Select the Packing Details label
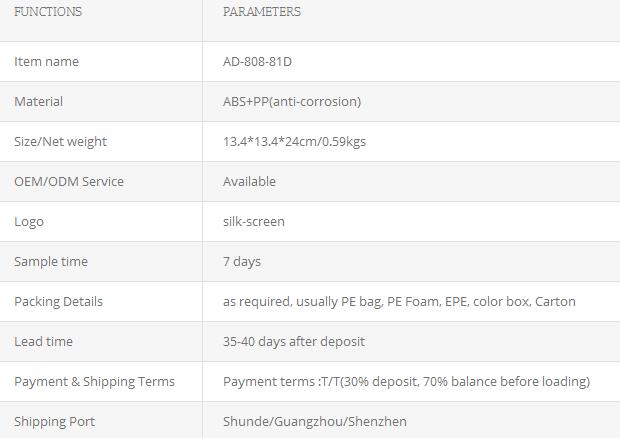This screenshot has height=438, width=620. coord(59,302)
